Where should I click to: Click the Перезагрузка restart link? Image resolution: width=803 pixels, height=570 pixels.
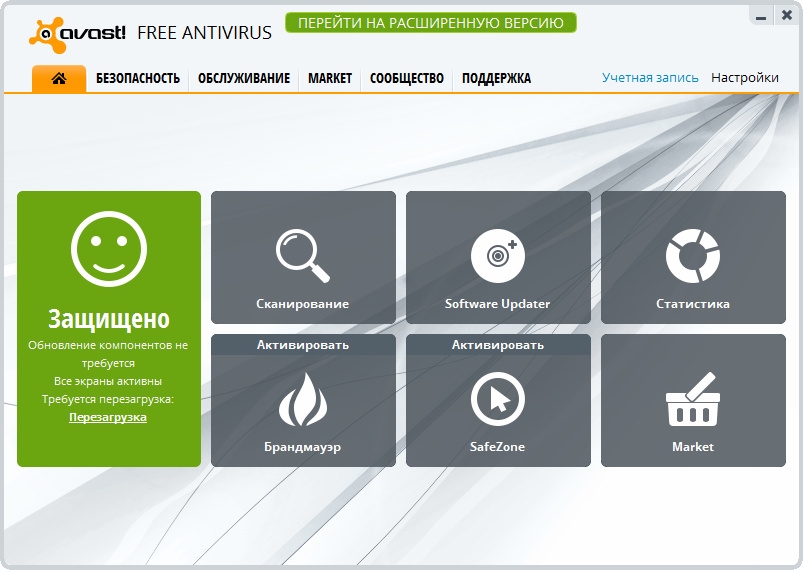[x=108, y=417]
